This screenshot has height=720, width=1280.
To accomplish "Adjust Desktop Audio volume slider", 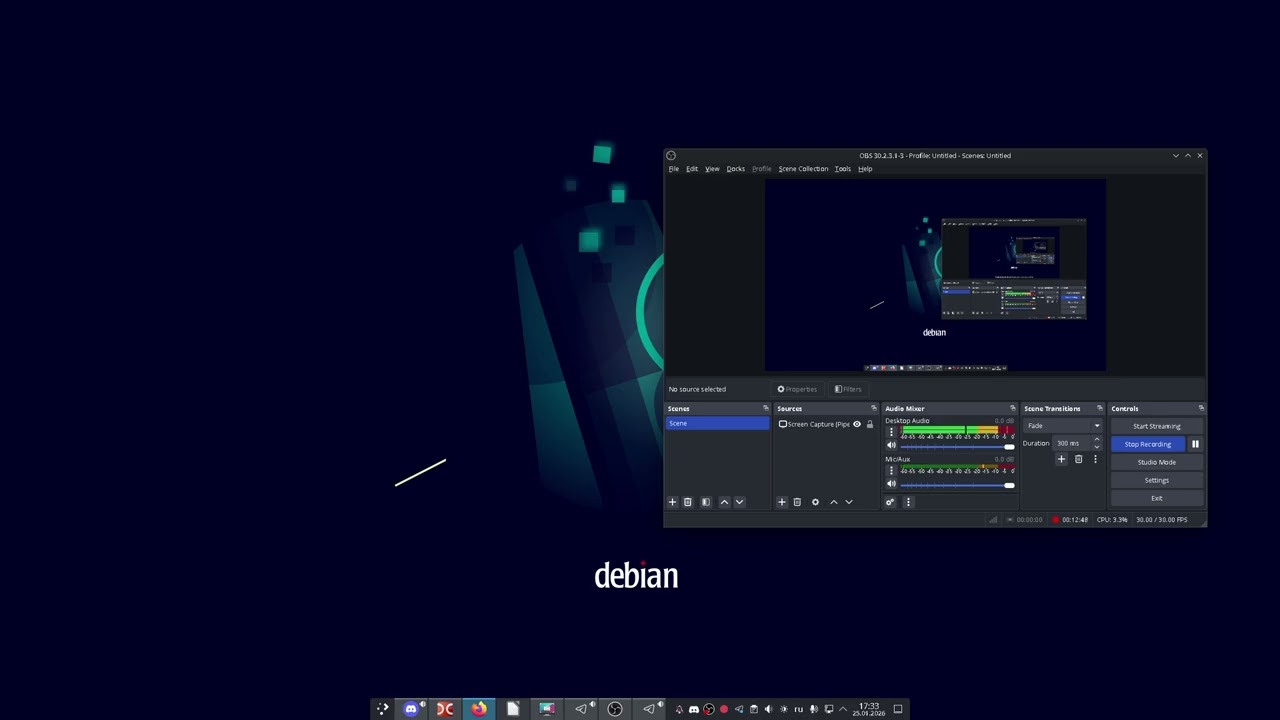I will click(x=957, y=447).
